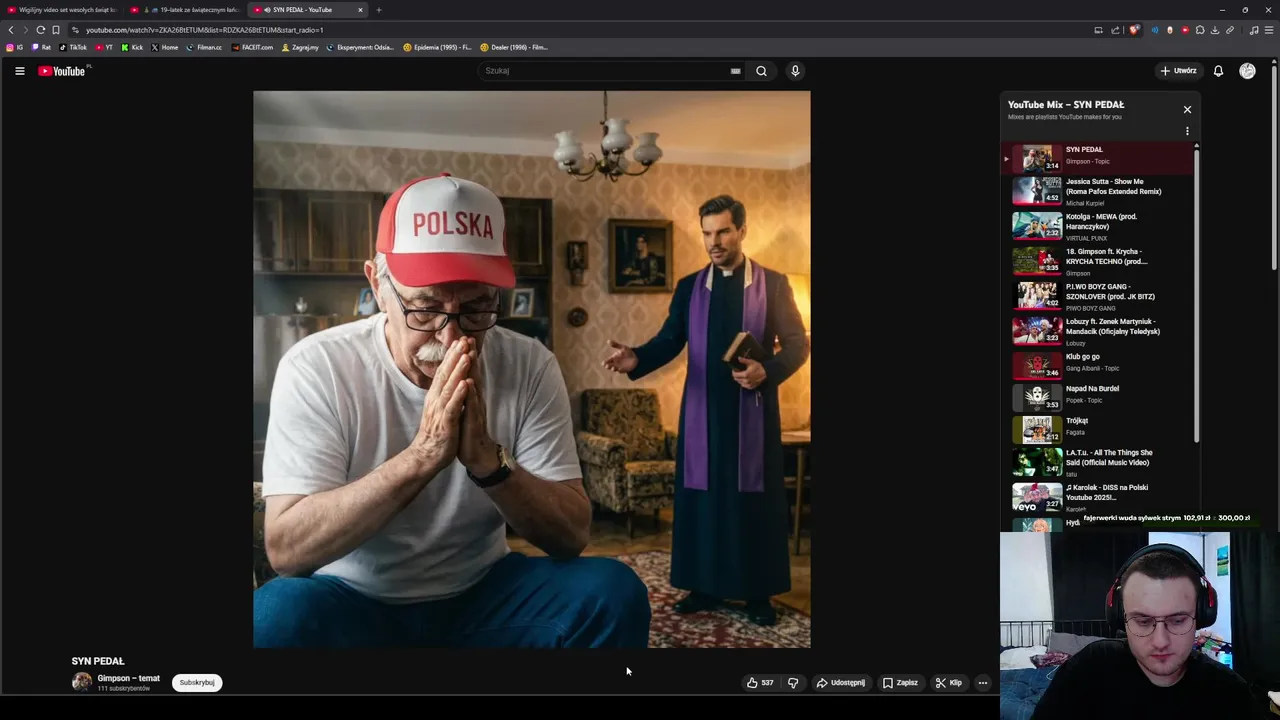Play Napad Na Burdel by Popek
The height and width of the screenshot is (720, 1280).
coord(1102,397)
